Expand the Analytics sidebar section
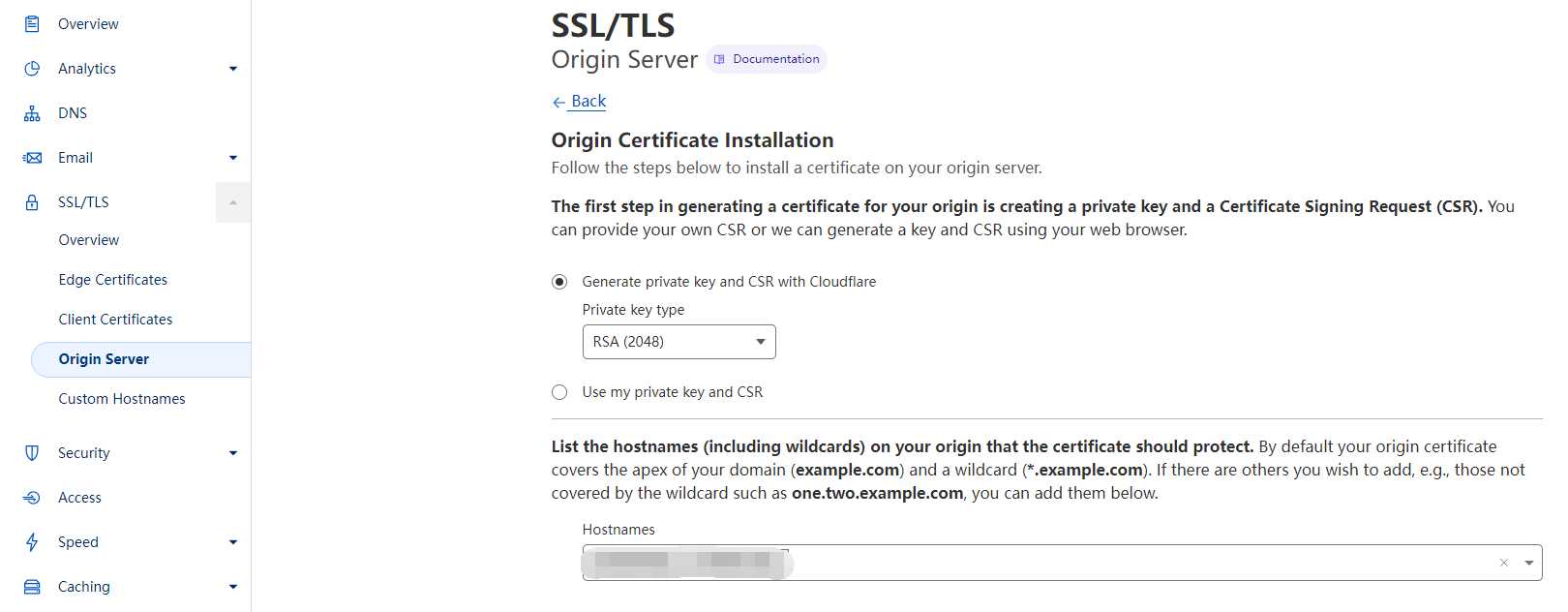This screenshot has width=1568, height=612. [233, 69]
